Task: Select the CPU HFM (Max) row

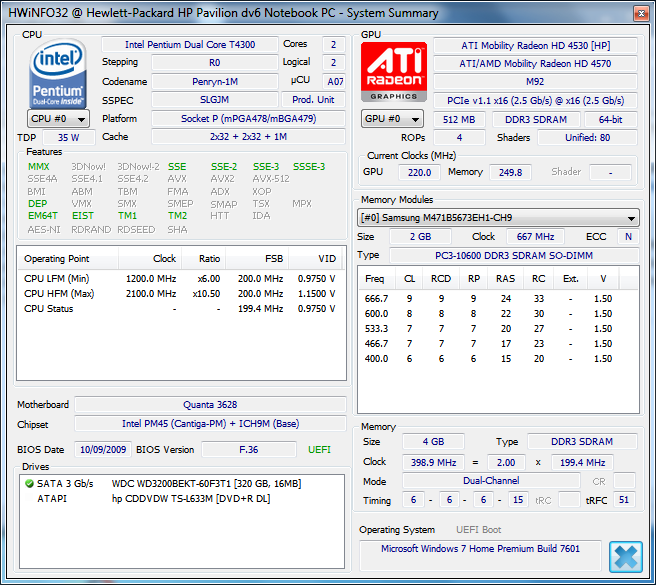Action: (180, 294)
